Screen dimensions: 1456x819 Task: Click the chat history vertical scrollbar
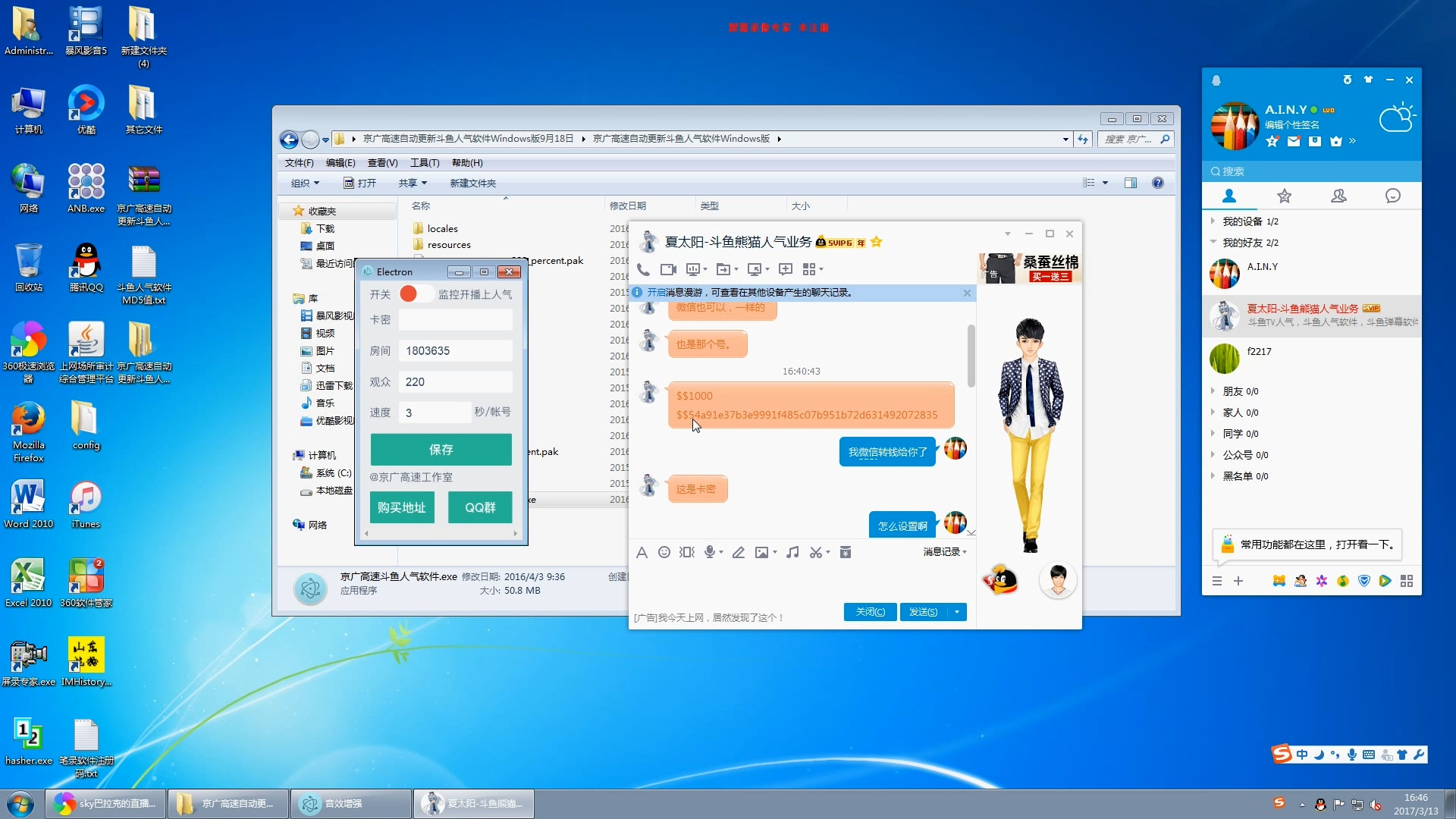[x=971, y=355]
